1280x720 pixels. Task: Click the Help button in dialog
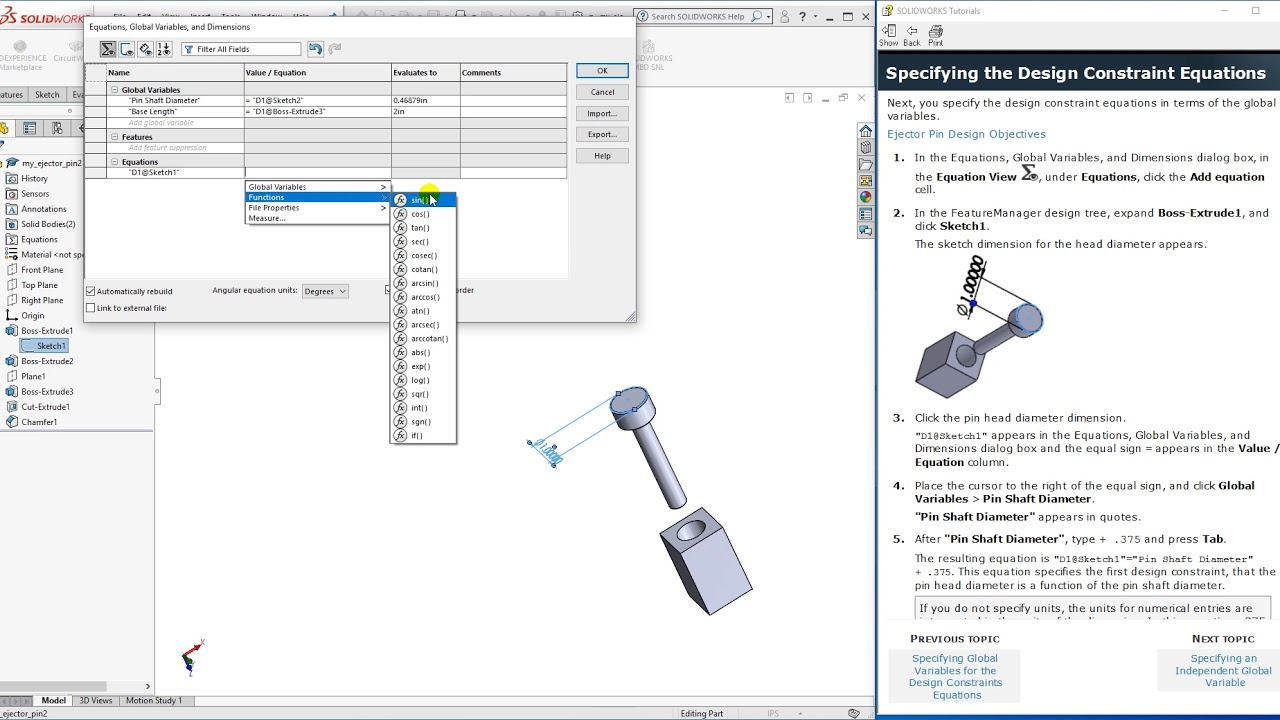[x=602, y=155]
